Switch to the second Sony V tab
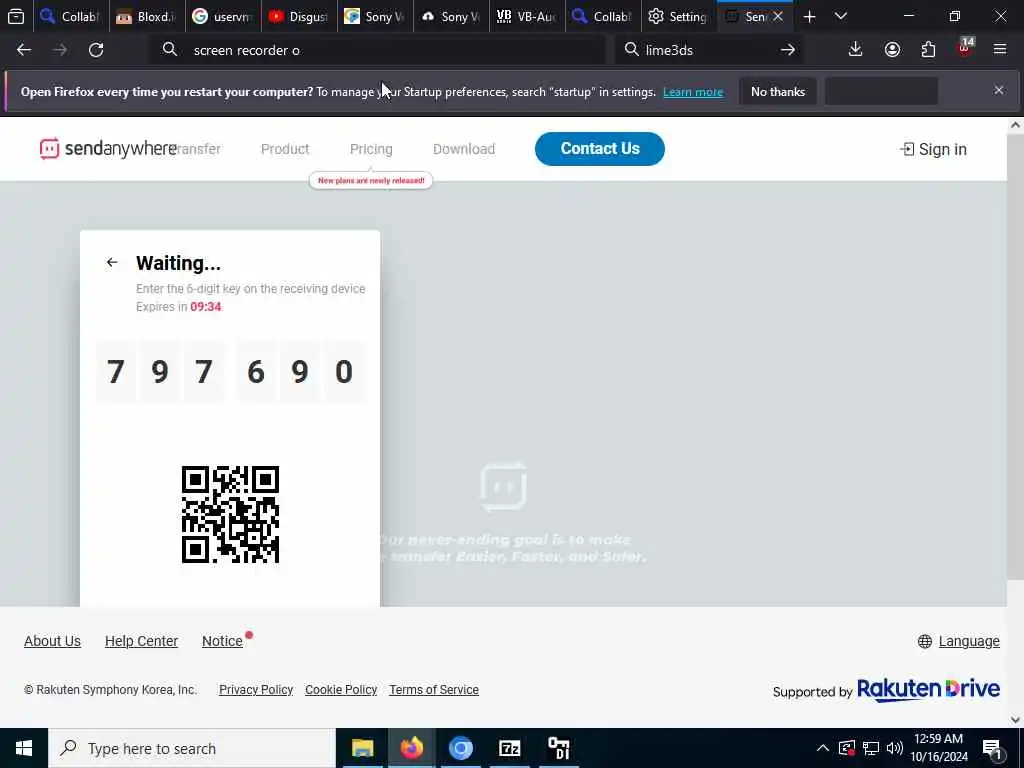The height and width of the screenshot is (768, 1024). tap(451, 17)
